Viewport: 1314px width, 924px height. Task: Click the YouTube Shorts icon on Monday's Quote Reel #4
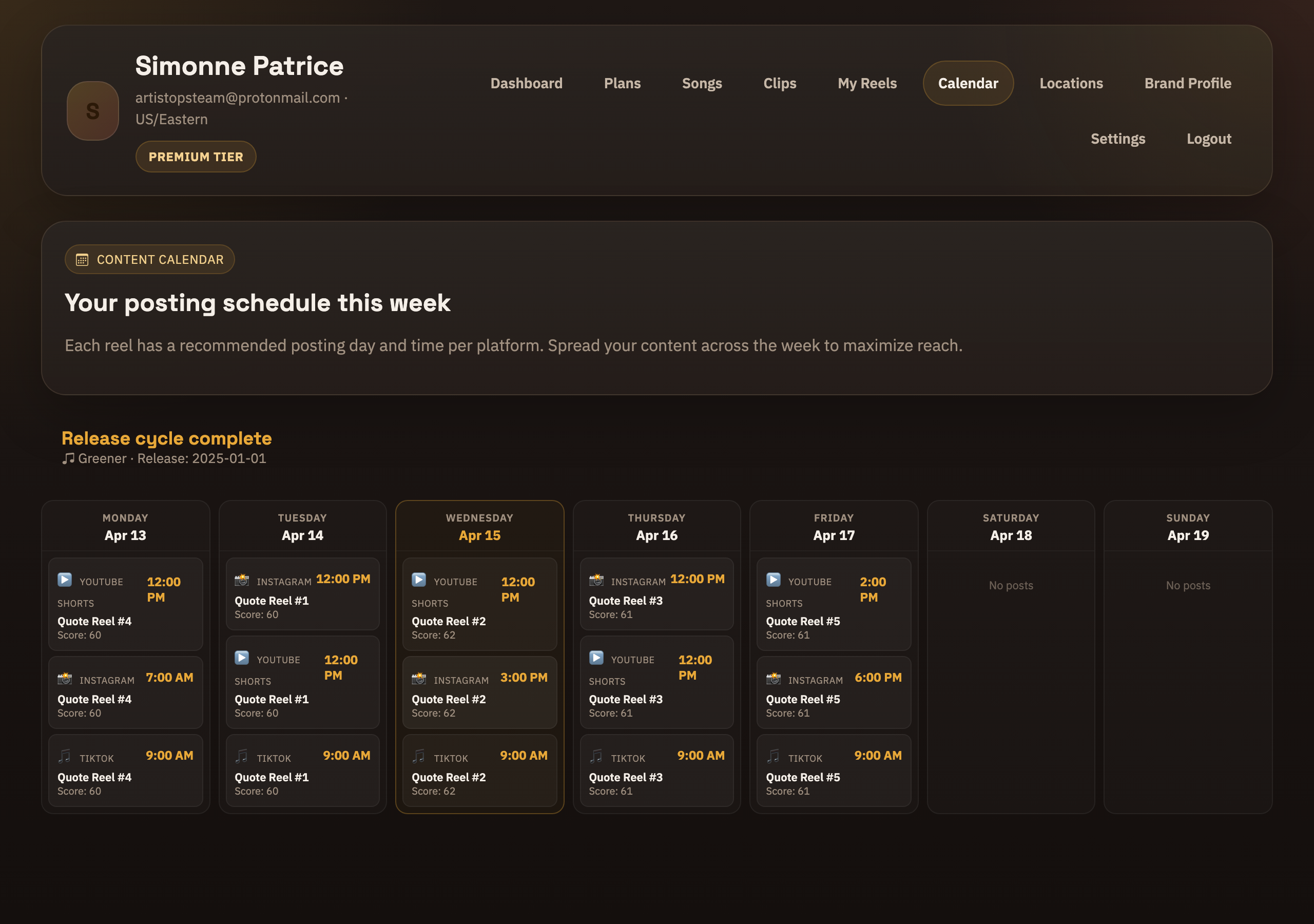65,580
